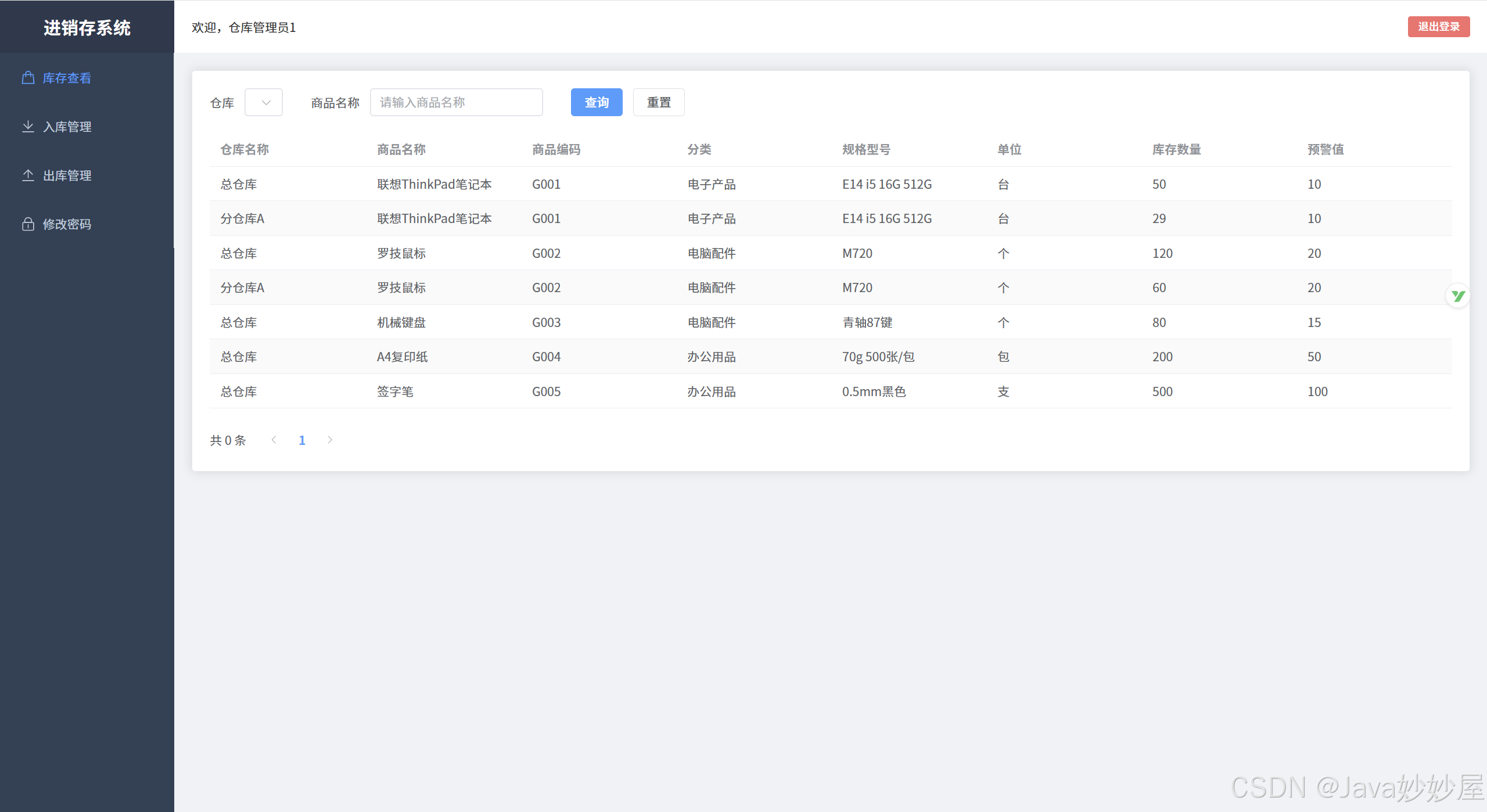This screenshot has height=812, width=1487.
Task: Click the 分类 column header
Action: [x=699, y=149]
